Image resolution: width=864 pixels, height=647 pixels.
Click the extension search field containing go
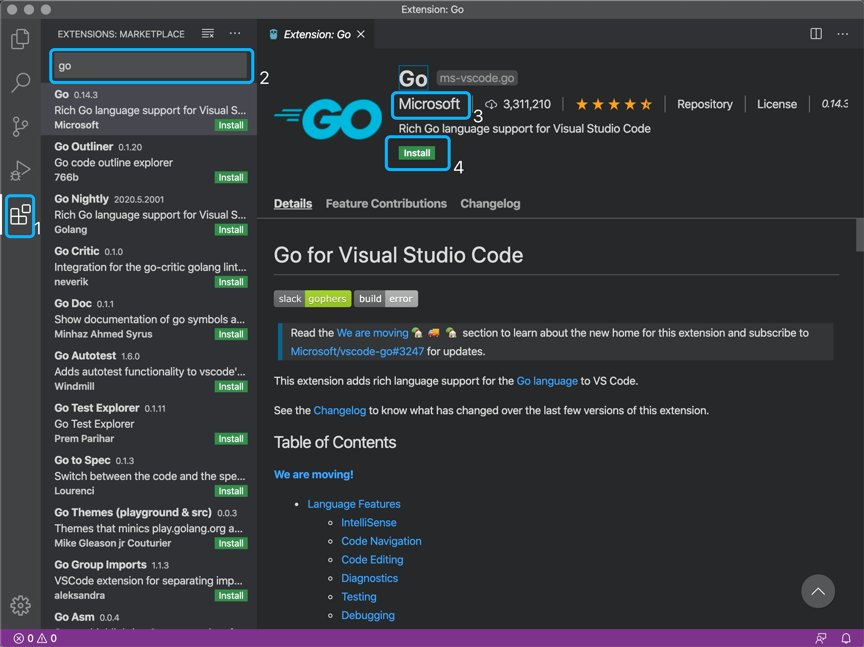[151, 66]
